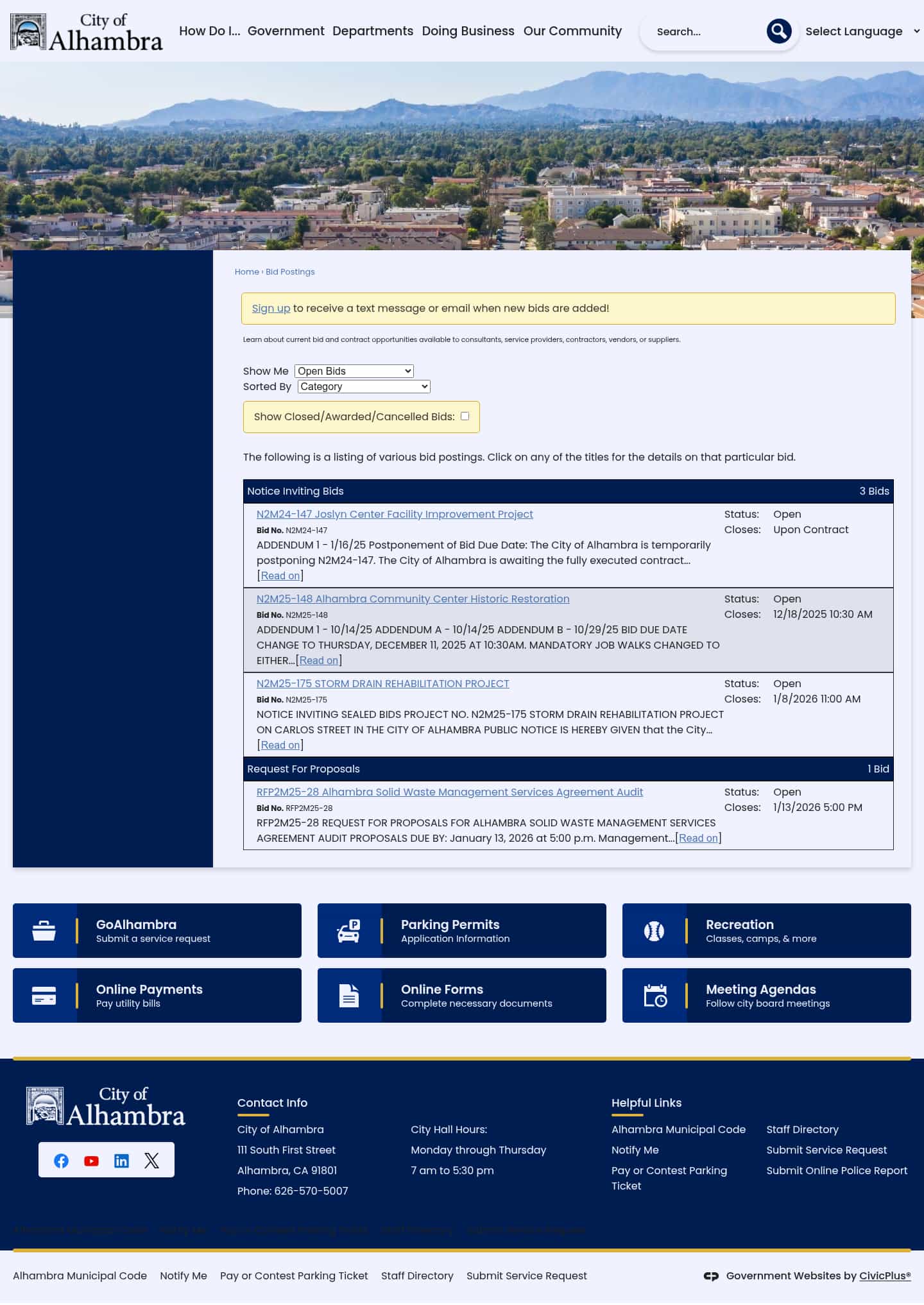This screenshot has height=1305, width=924.
Task: Open the Our Community menu
Action: (x=573, y=31)
